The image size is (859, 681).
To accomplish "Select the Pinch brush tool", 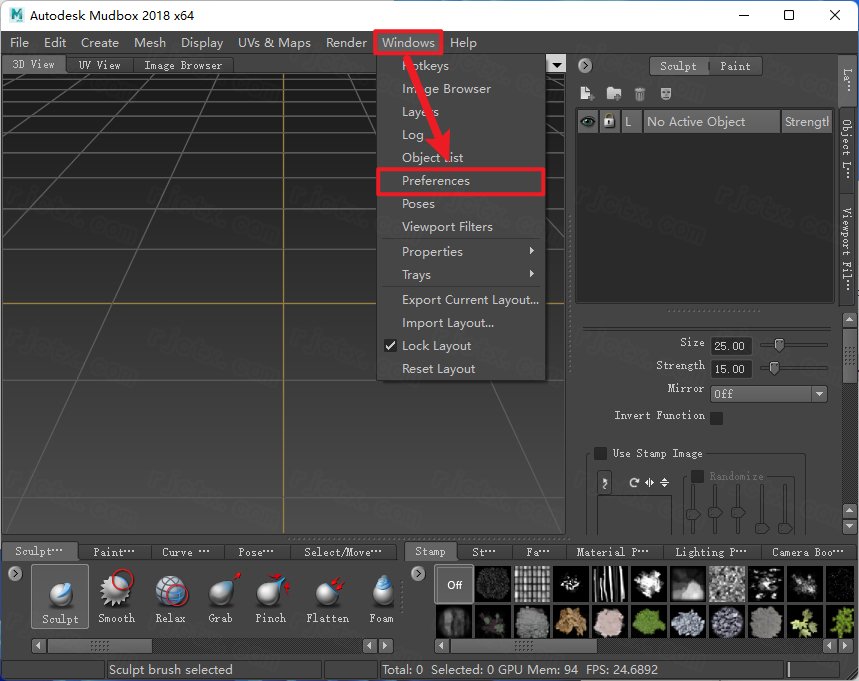I will point(272,597).
